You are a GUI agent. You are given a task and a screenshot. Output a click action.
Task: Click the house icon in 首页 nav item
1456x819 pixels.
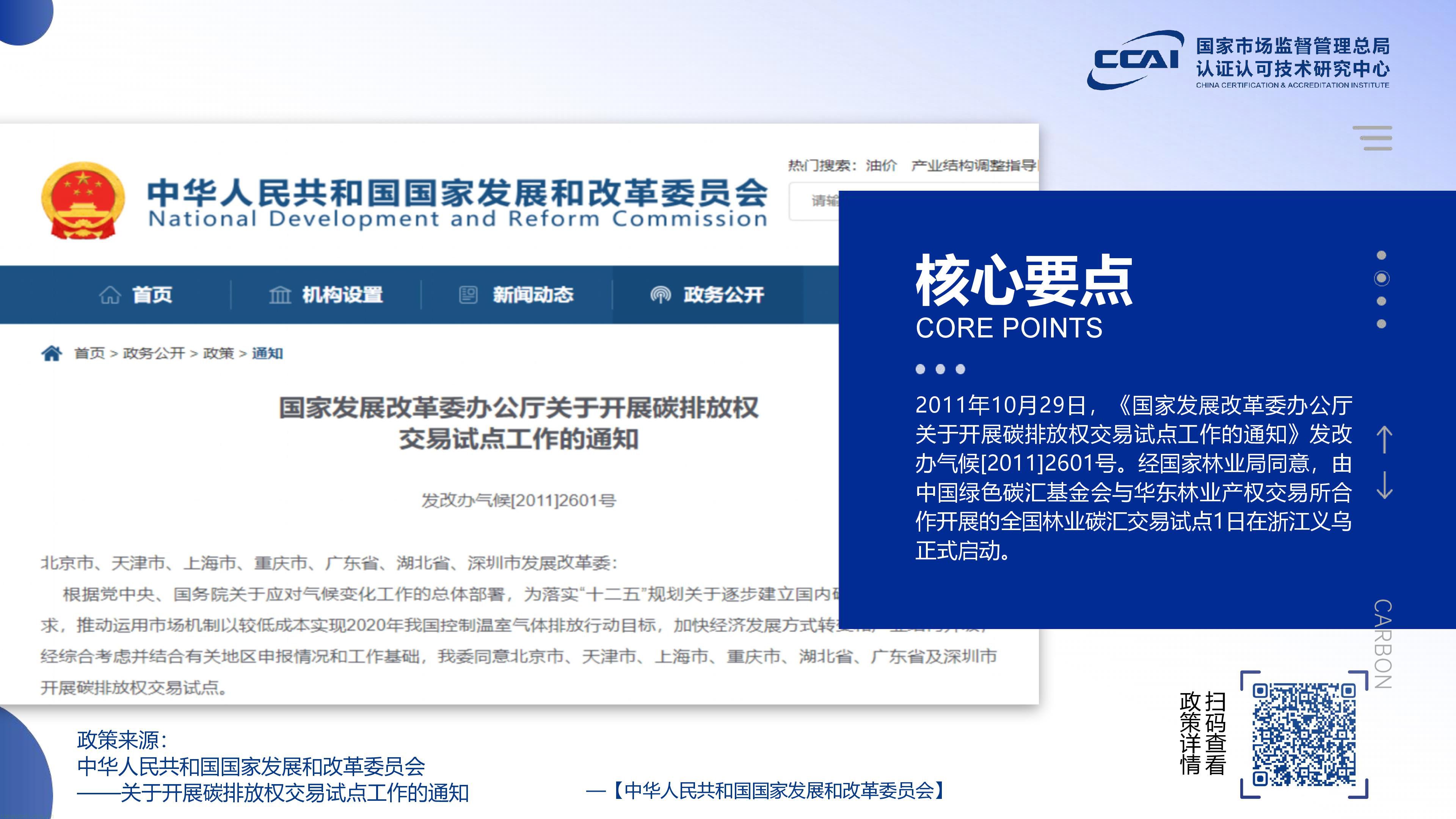pos(110,295)
